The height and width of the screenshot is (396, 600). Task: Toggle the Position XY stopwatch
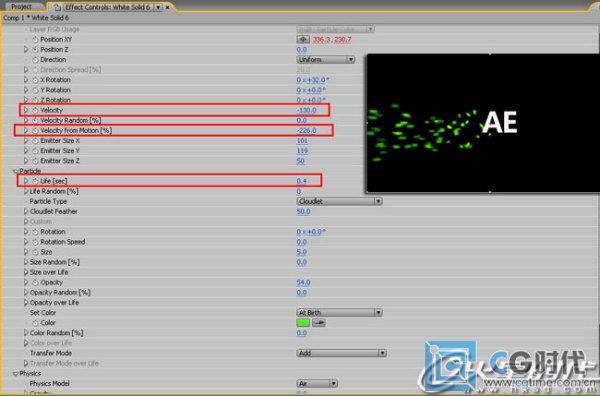(35, 39)
